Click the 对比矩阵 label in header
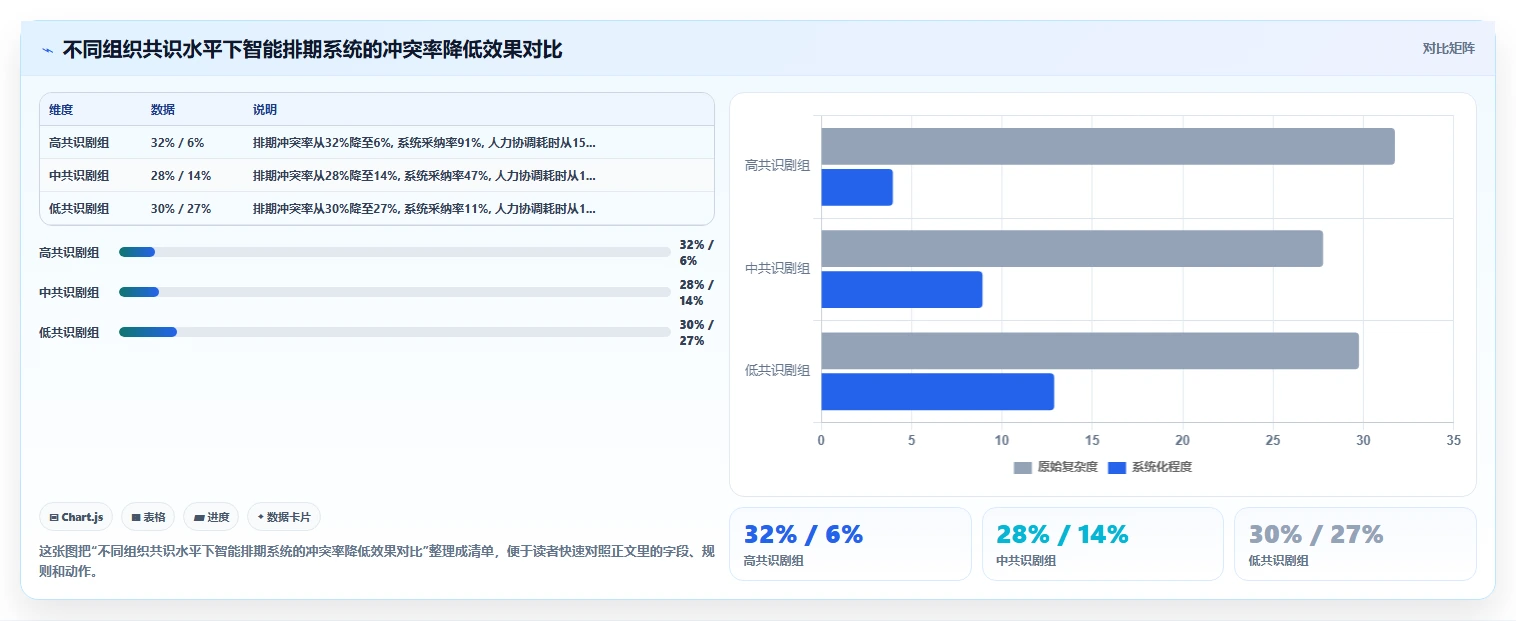This screenshot has height=621, width=1516. coord(1448,48)
